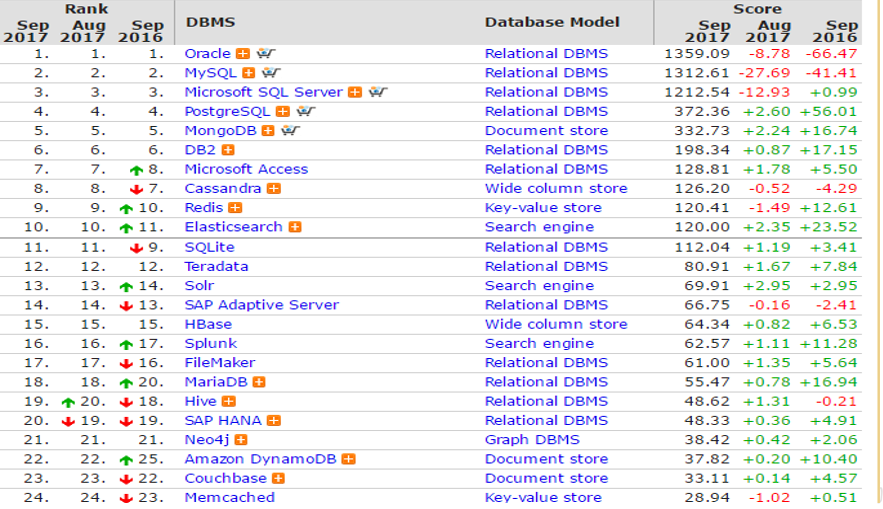
Task: Click the orange plus icon next to Neo4j
Action: pos(241,440)
